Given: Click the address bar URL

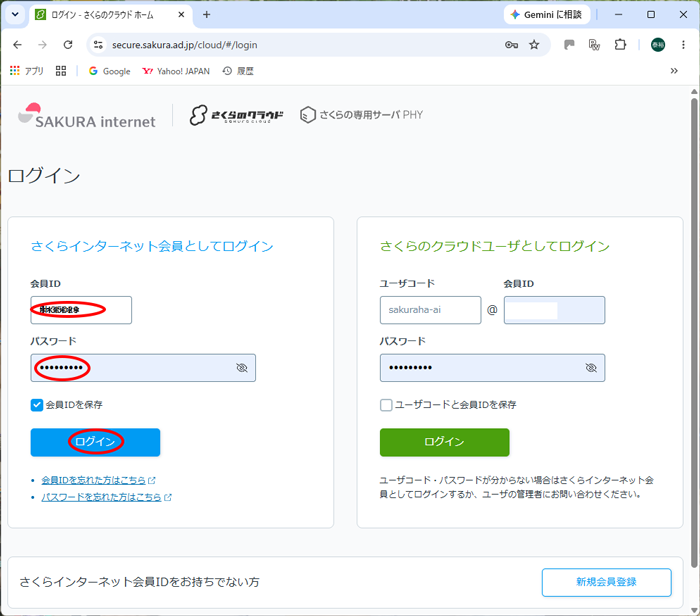Looking at the screenshot, I should coord(184,45).
